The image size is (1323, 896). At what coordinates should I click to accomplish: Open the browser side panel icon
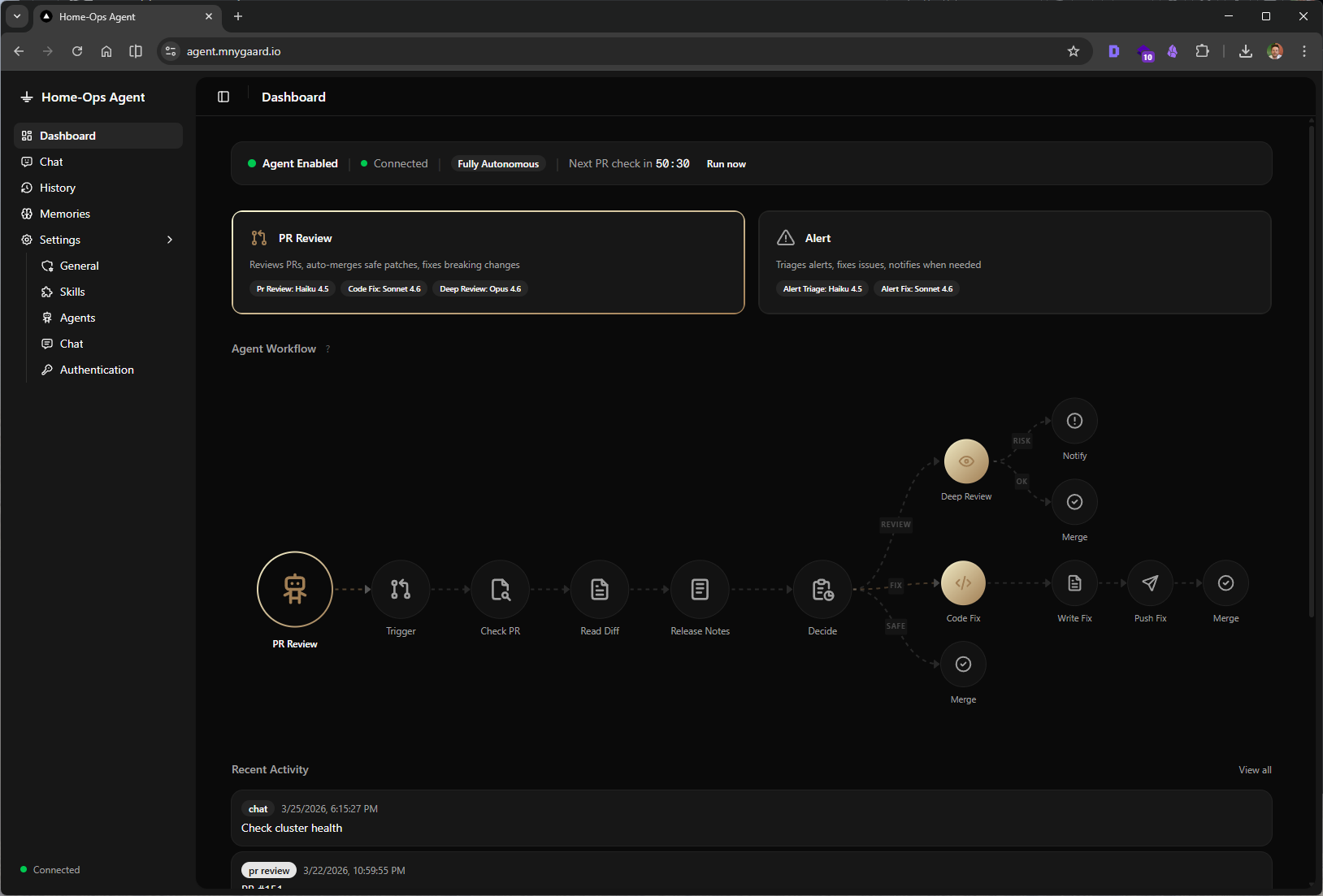136,51
